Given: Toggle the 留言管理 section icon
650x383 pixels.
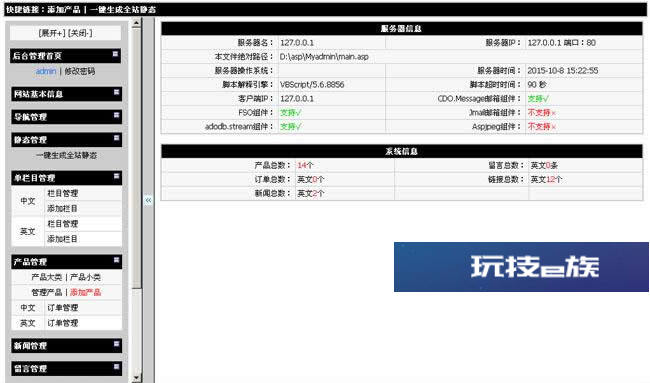Looking at the screenshot, I should (x=116, y=366).
